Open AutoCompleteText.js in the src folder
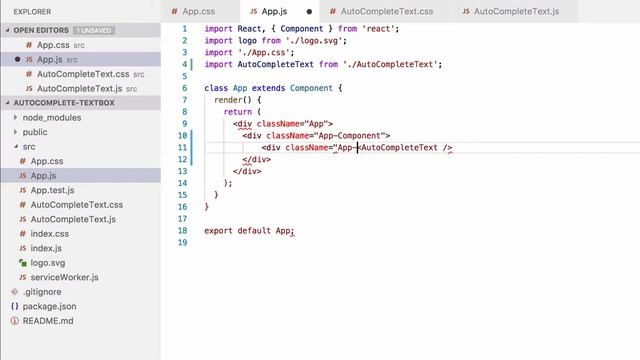The image size is (640, 360). (x=81, y=219)
